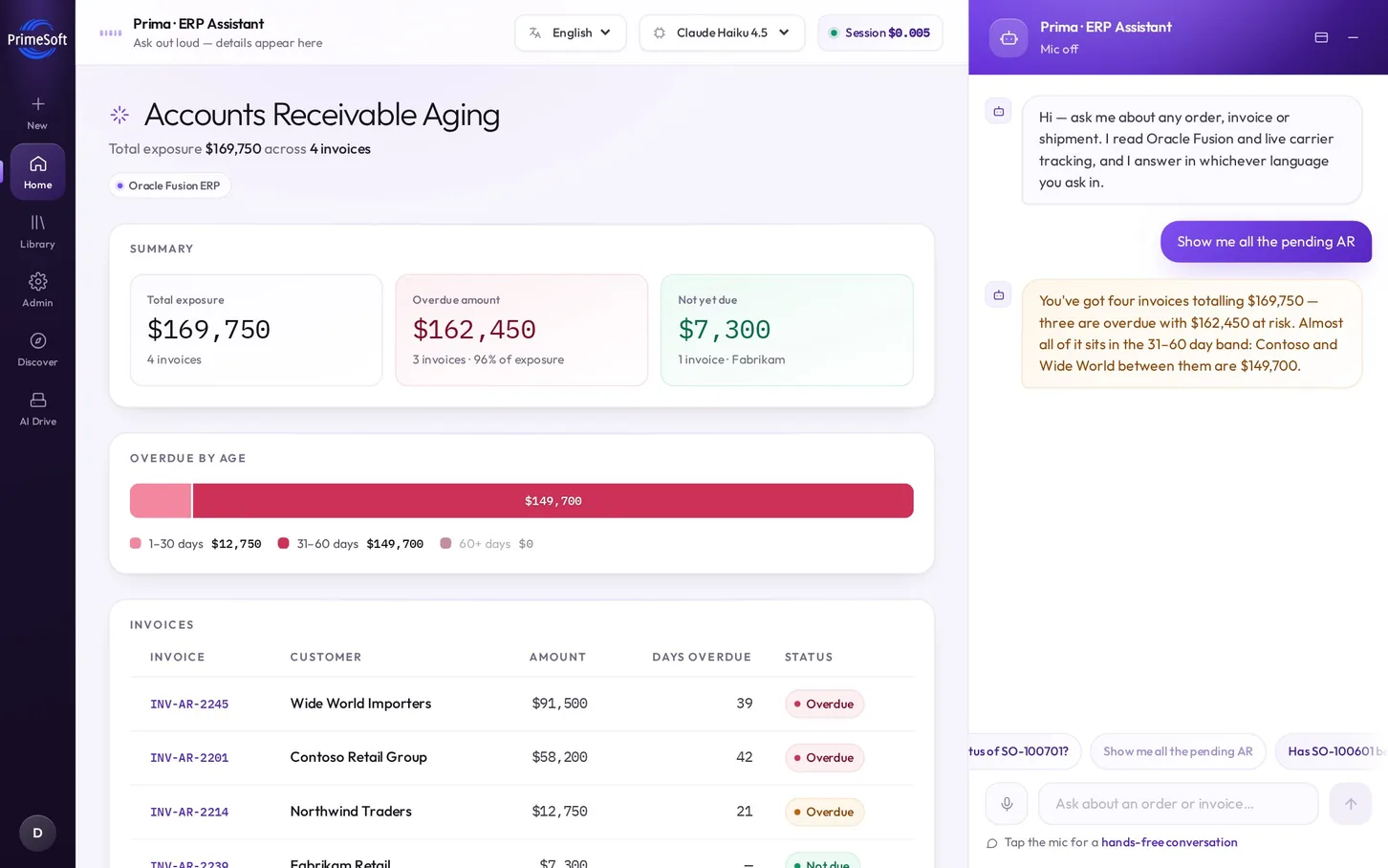
Task: Click the Not yet due summary card
Action: click(787, 330)
